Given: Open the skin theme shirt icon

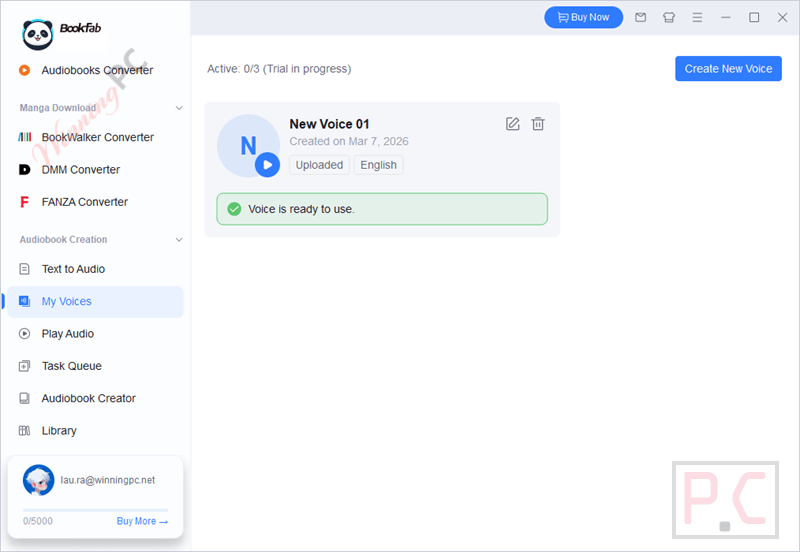Looking at the screenshot, I should click(669, 17).
